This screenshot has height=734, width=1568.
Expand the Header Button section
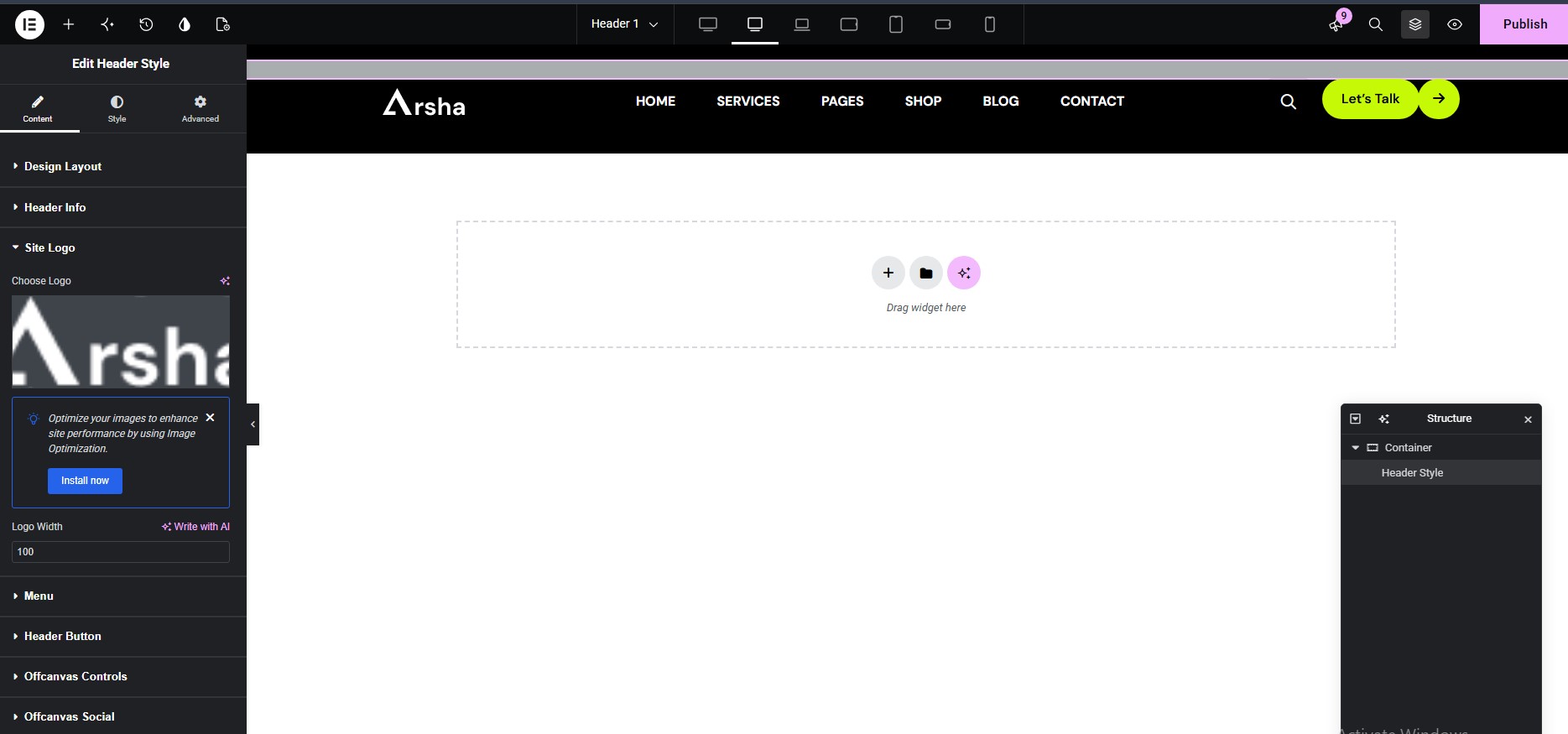[123, 636]
